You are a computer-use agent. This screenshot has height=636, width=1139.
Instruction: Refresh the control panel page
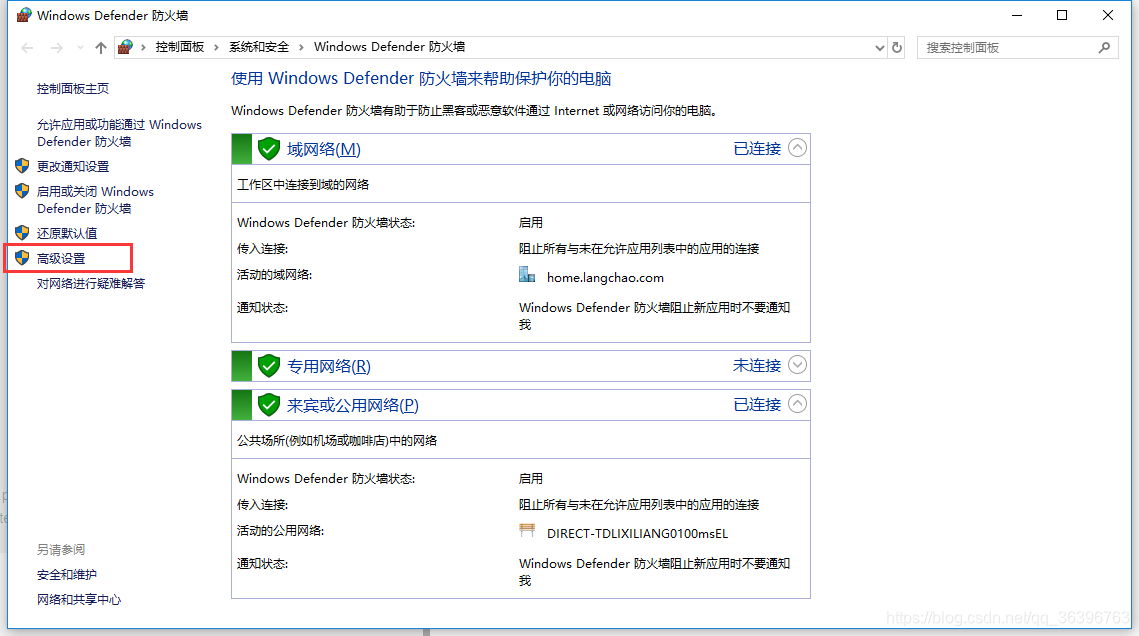click(897, 48)
